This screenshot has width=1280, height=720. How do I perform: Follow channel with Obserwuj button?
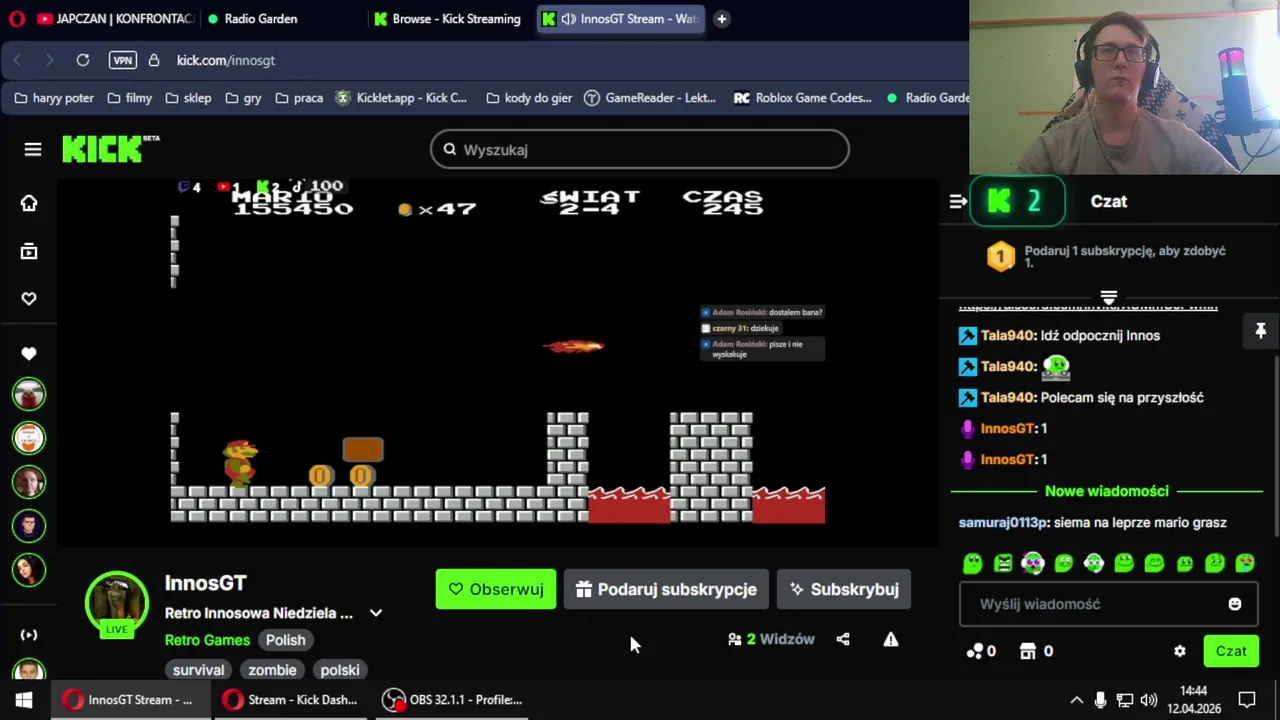[495, 589]
